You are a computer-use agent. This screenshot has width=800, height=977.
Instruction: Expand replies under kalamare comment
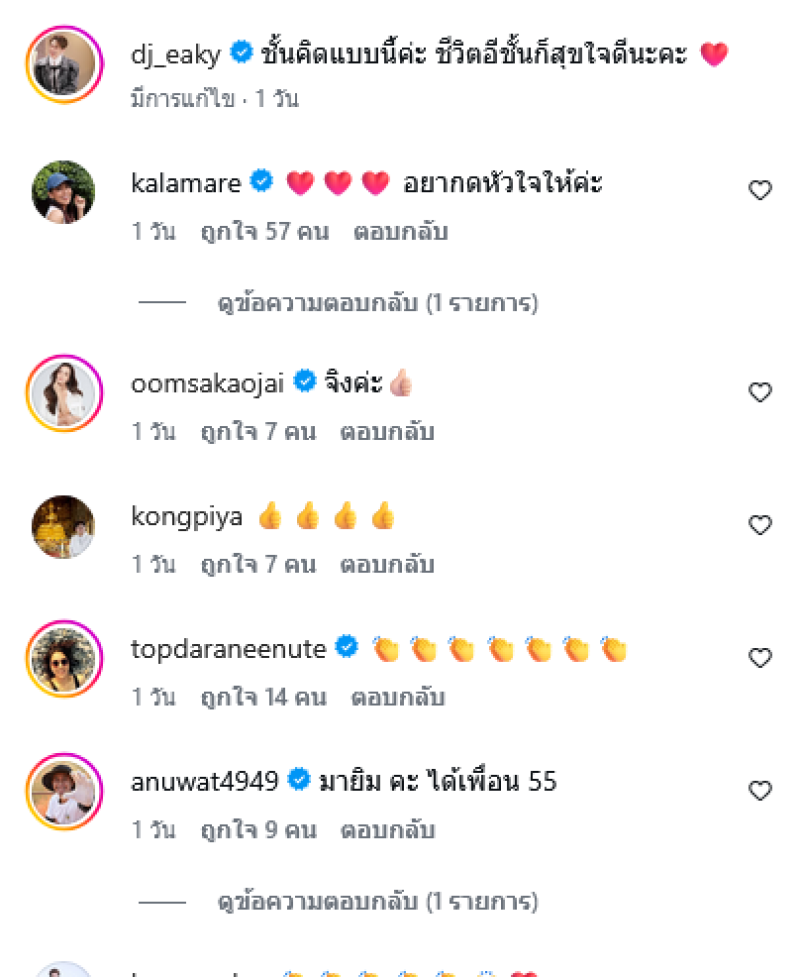click(378, 303)
